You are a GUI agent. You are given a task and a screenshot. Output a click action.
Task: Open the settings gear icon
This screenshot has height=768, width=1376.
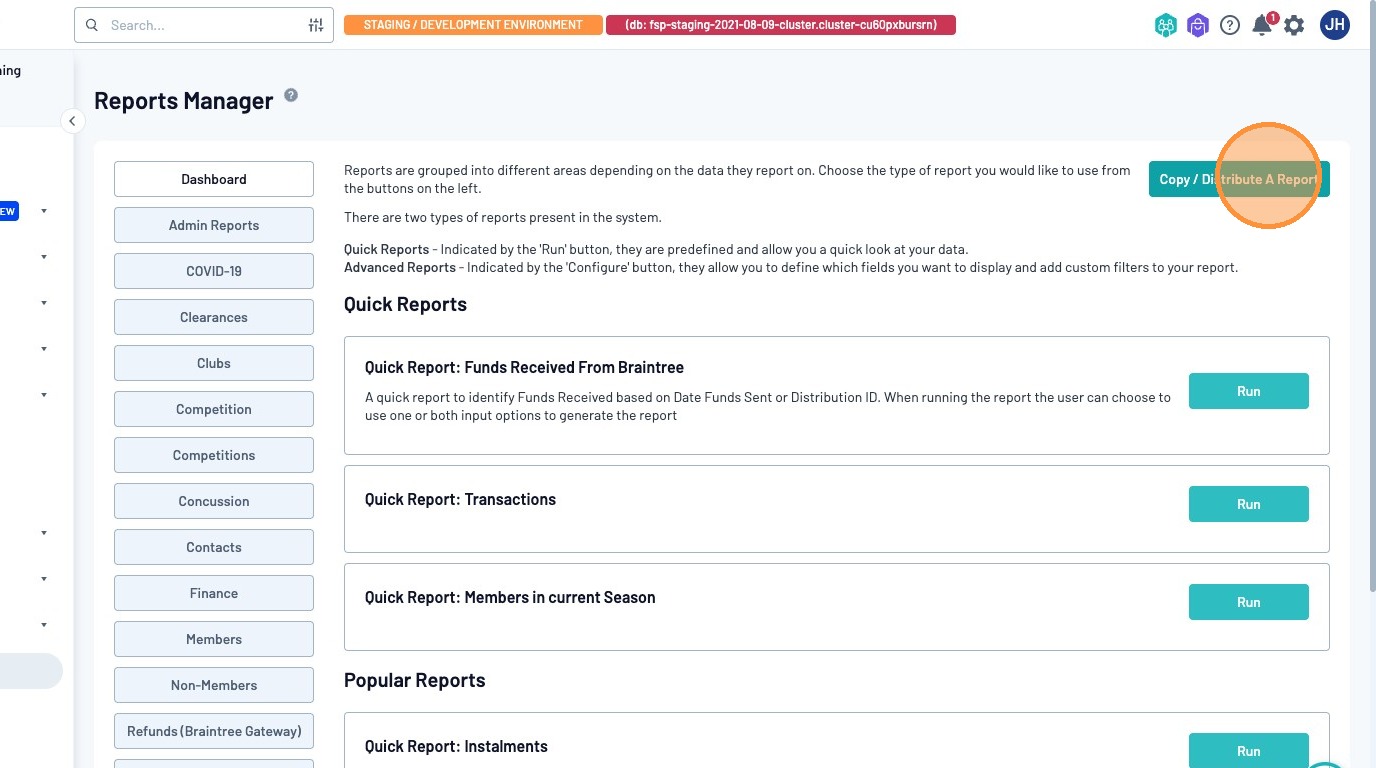(1294, 26)
